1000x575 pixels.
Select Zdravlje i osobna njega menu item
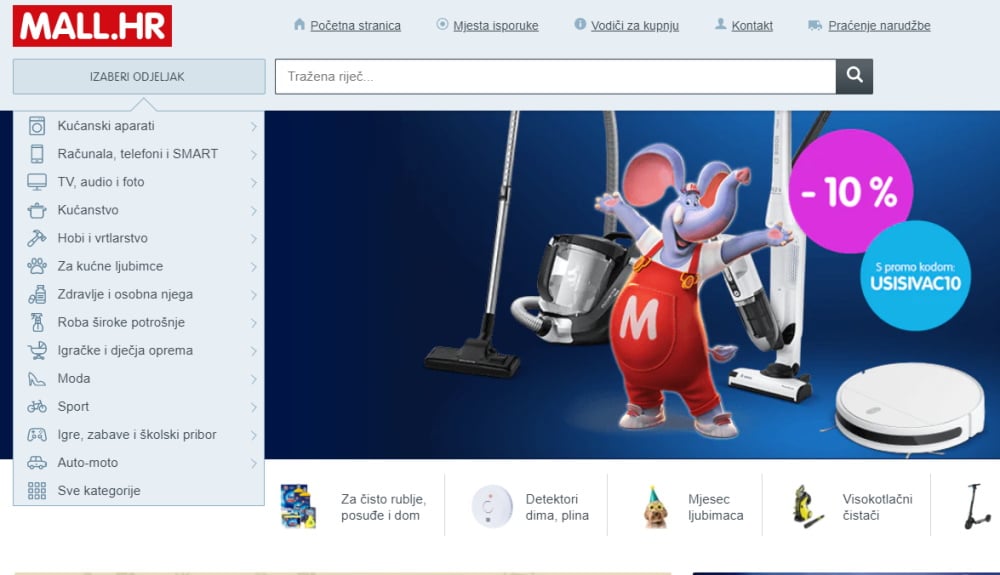(x=125, y=294)
